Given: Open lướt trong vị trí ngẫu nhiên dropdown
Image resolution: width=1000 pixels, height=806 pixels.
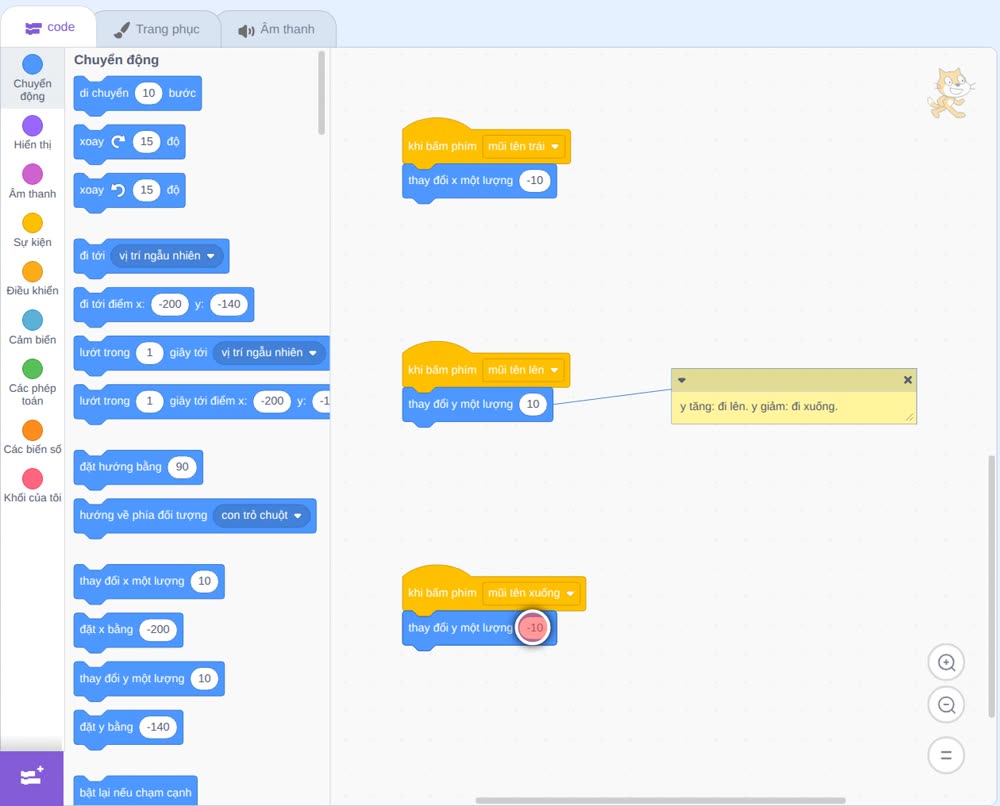Looking at the screenshot, I should pos(268,353).
